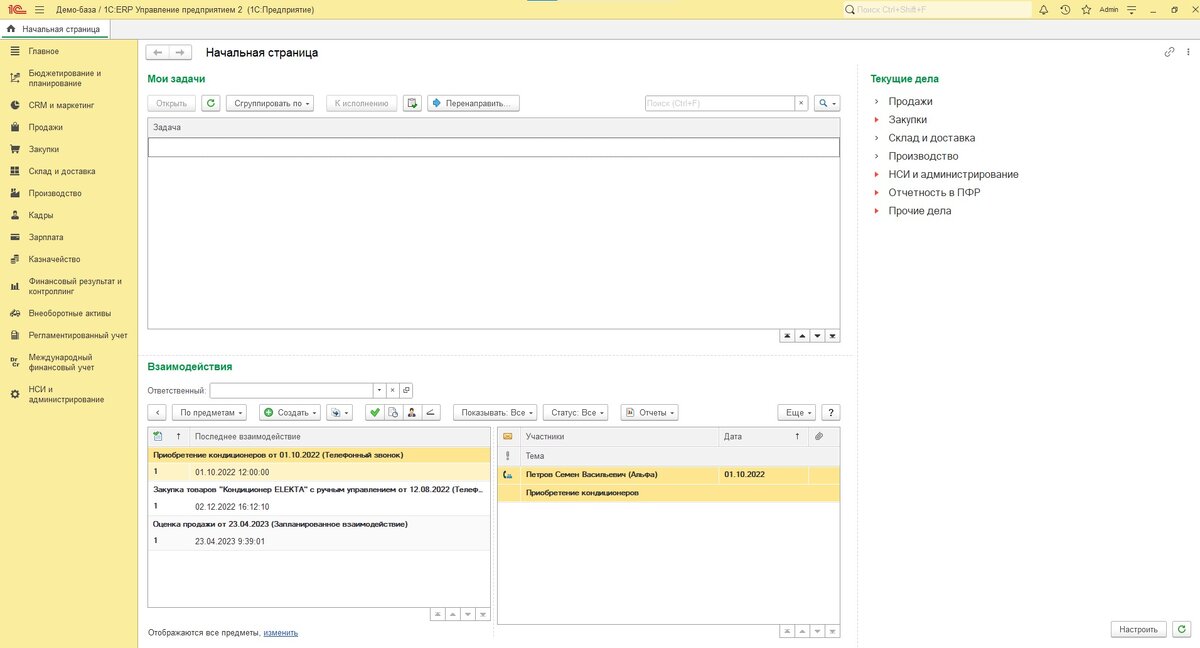1200x648 pixels.
Task: Click the postpone review document-clock icon
Action: pos(393,412)
